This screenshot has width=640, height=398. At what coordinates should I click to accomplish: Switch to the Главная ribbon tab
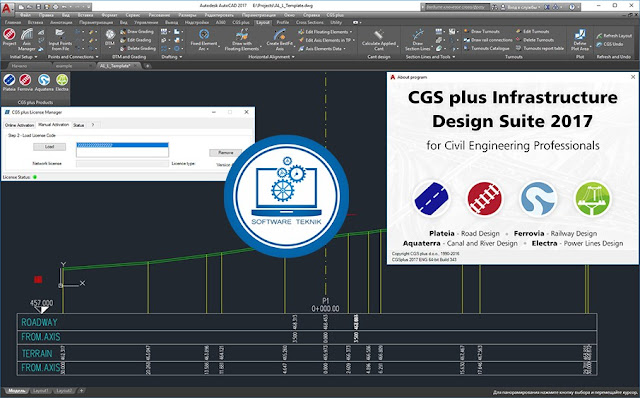(x=13, y=22)
